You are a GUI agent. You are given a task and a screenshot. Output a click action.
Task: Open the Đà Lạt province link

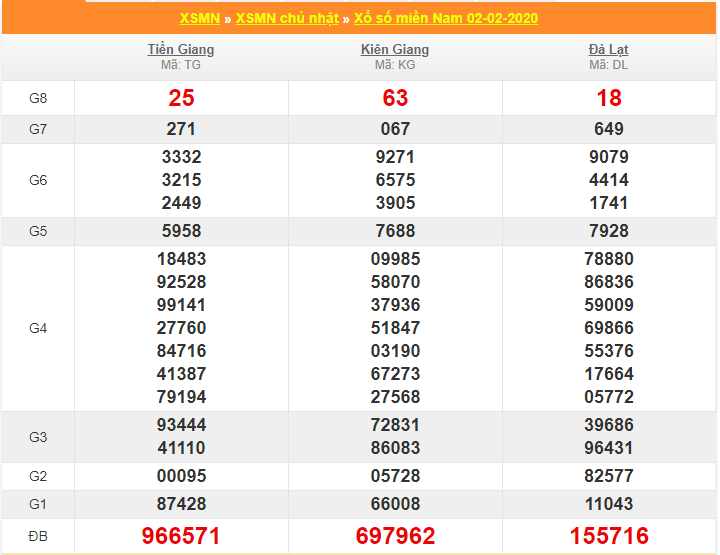(608, 49)
